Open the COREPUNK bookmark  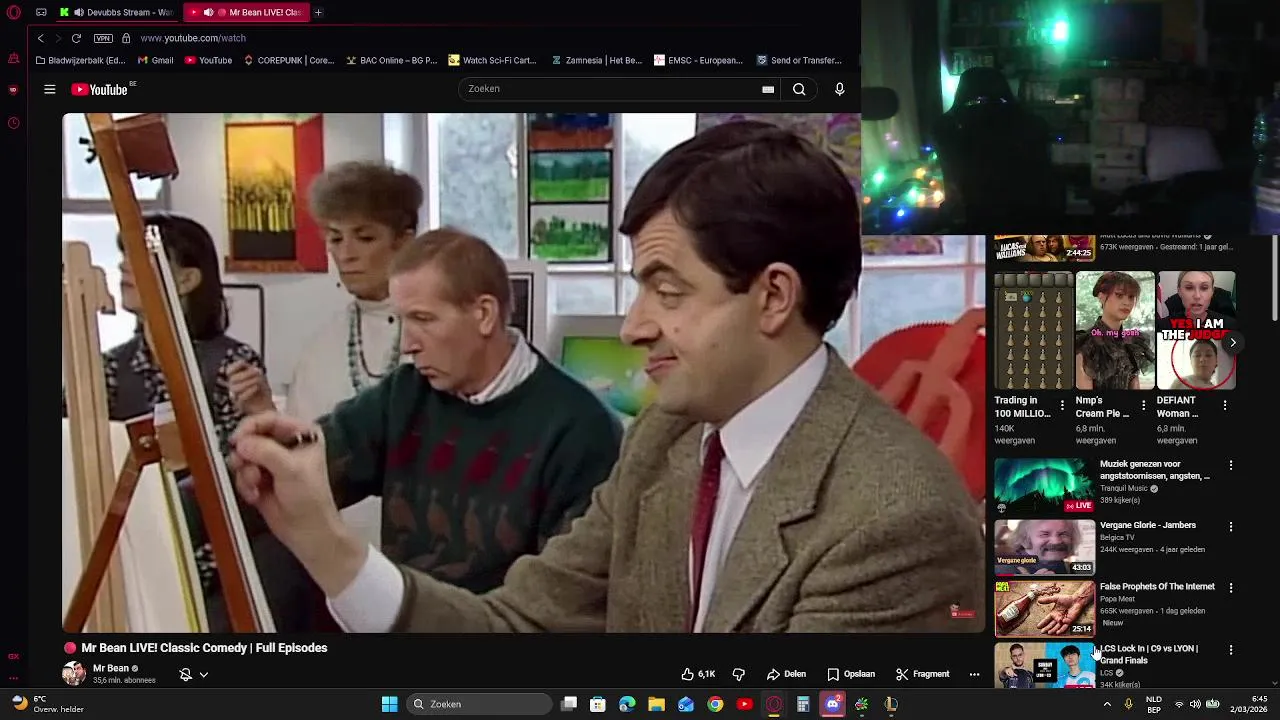pos(288,60)
